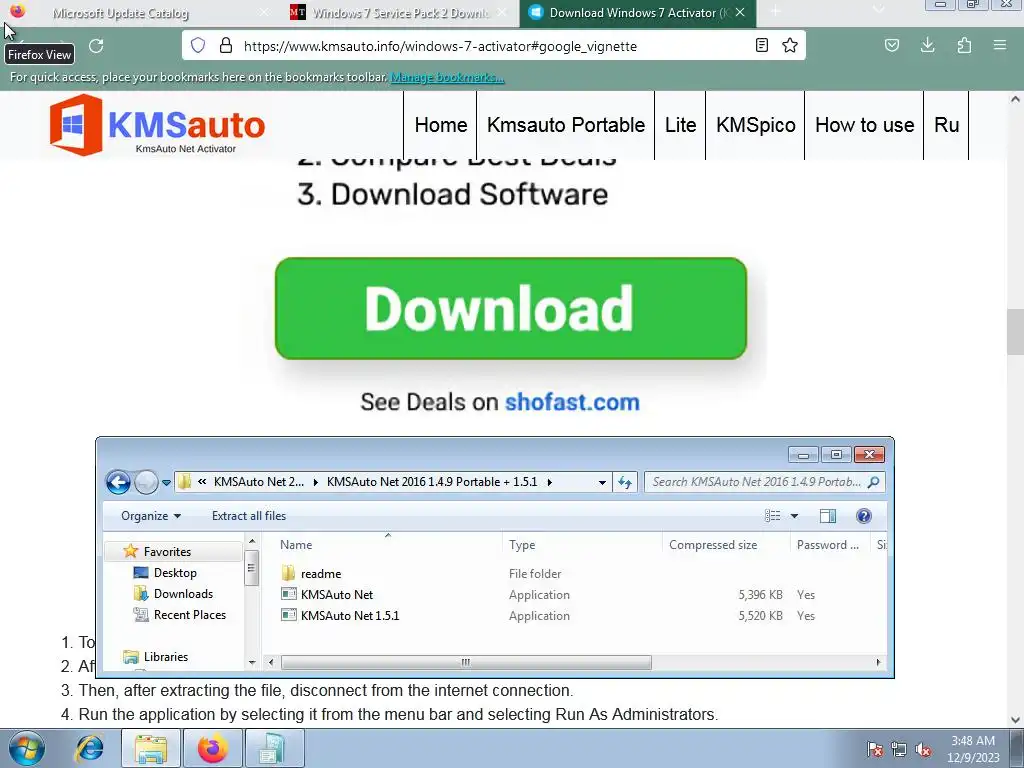This screenshot has height=768, width=1024.
Task: Select the Download Windows 7 Activator tab
Action: tap(637, 12)
